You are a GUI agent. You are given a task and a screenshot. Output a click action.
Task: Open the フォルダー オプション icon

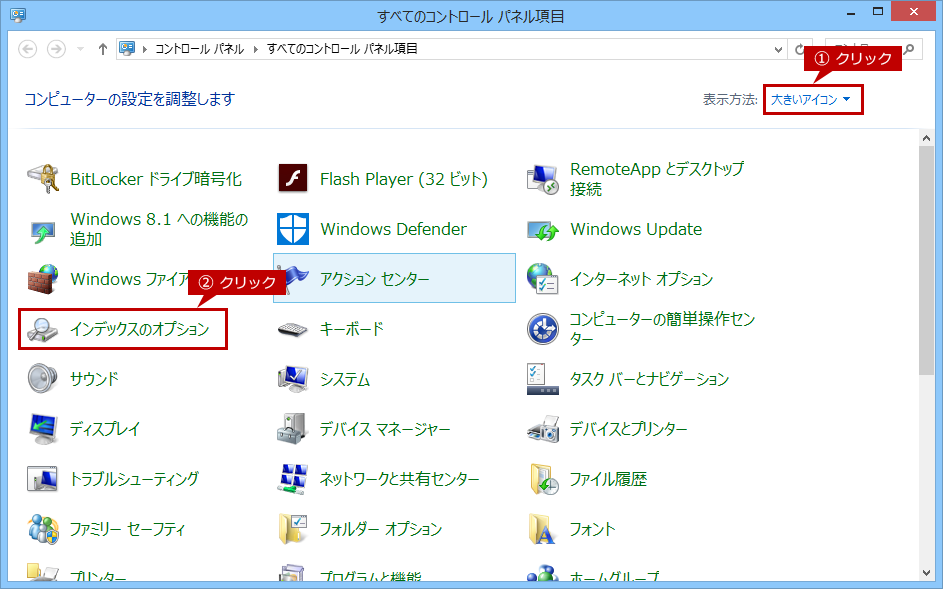pyautogui.click(x=293, y=529)
